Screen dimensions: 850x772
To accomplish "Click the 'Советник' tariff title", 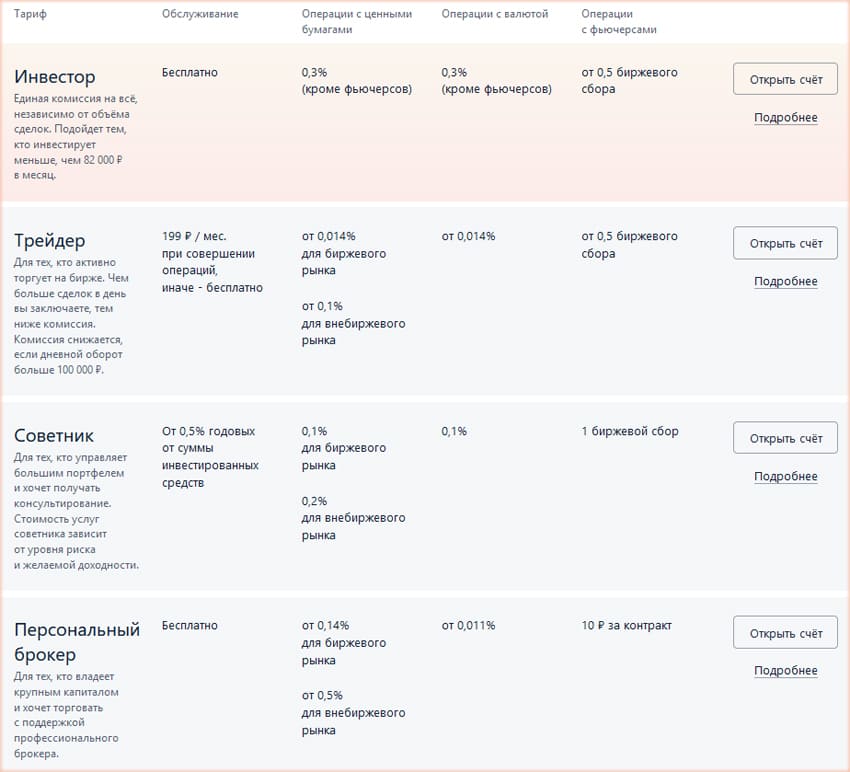I will [54, 436].
